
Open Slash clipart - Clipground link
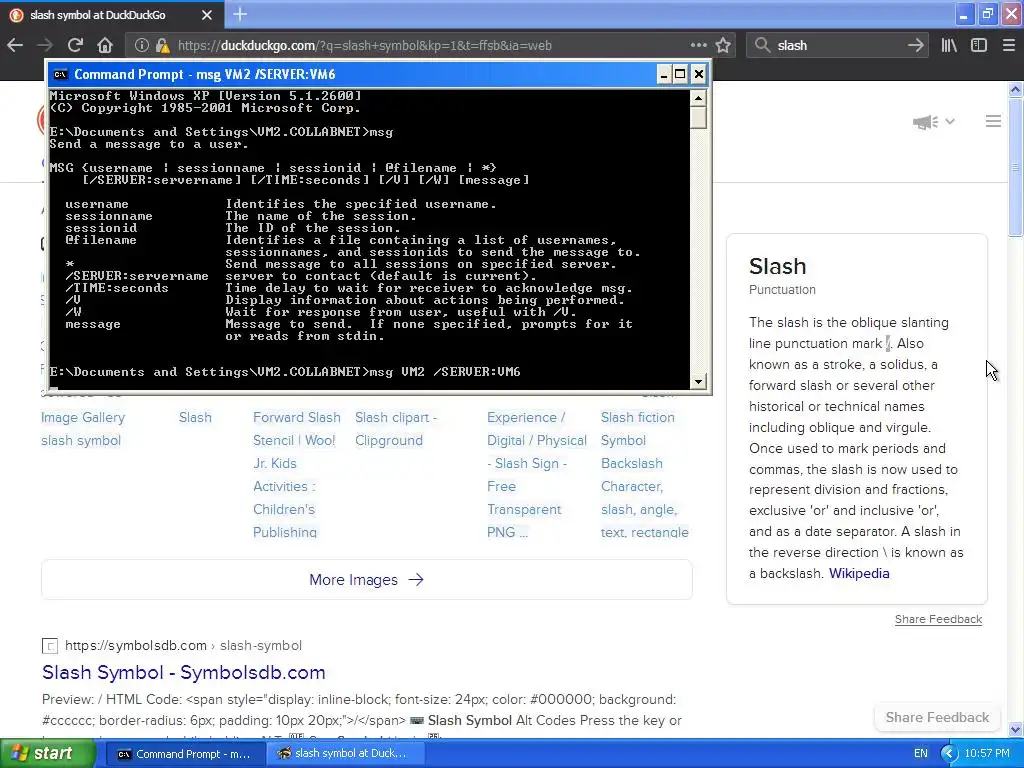396,429
